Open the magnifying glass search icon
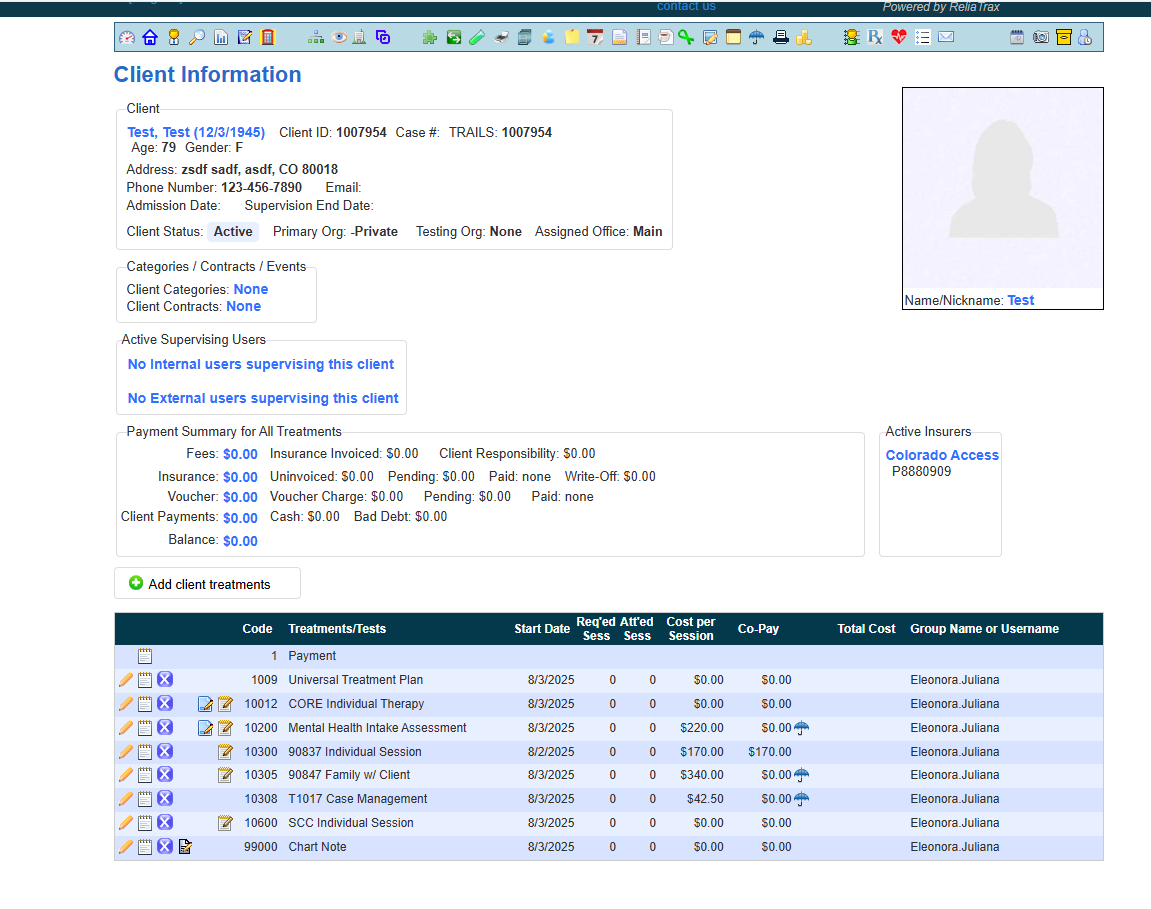This screenshot has width=1151, height=909. (x=197, y=38)
